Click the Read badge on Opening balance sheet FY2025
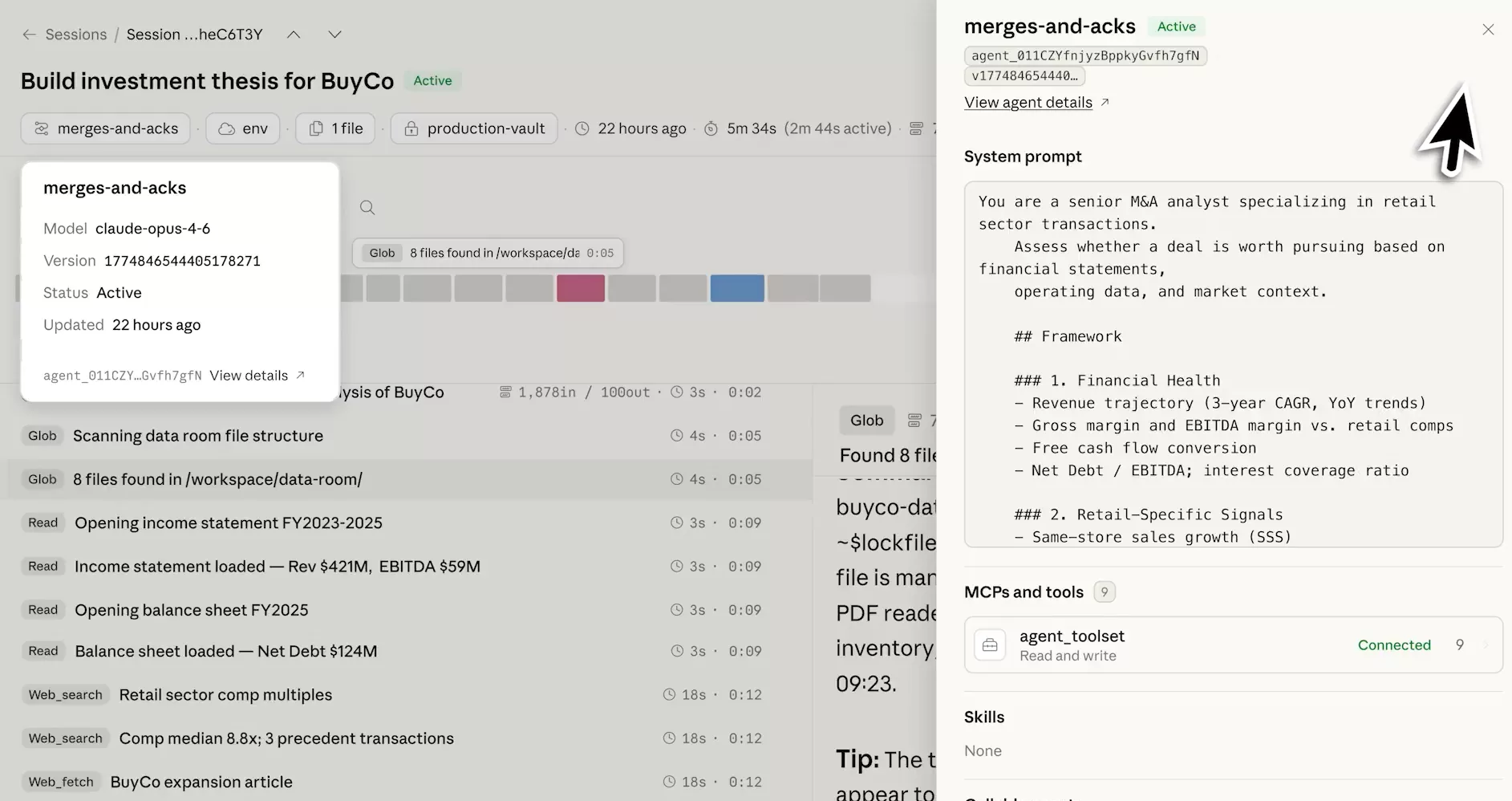The height and width of the screenshot is (801, 1512). pos(43,609)
